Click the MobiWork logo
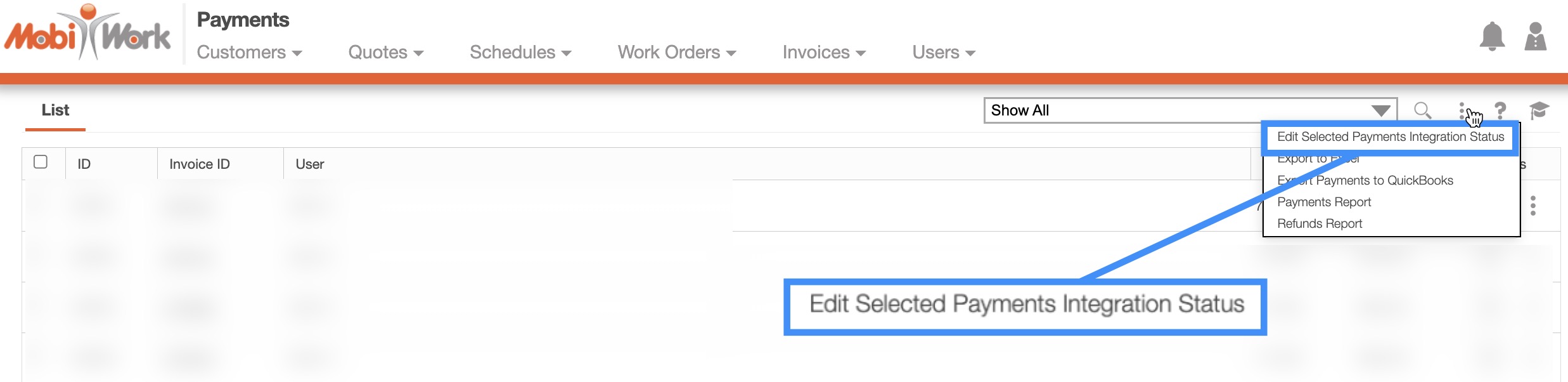The image size is (1568, 382). coord(87,33)
